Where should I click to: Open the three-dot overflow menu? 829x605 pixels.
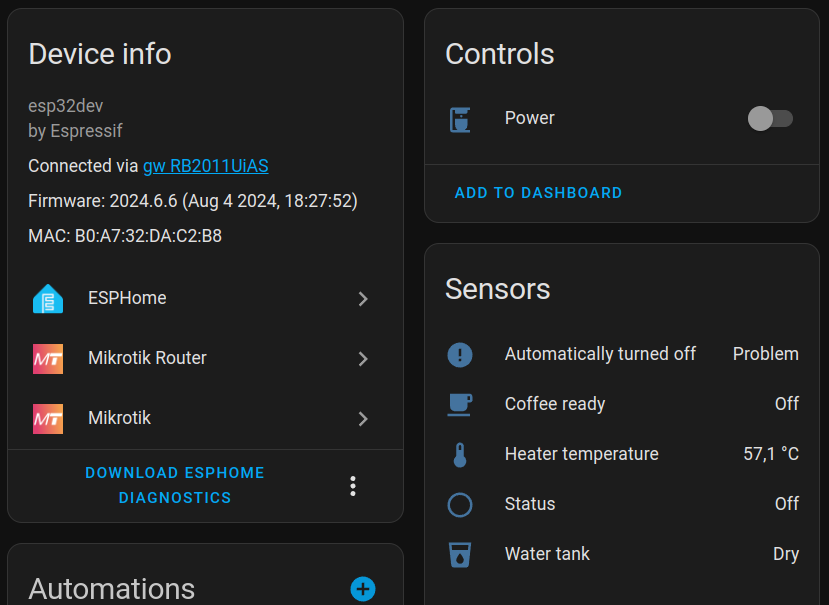(353, 486)
